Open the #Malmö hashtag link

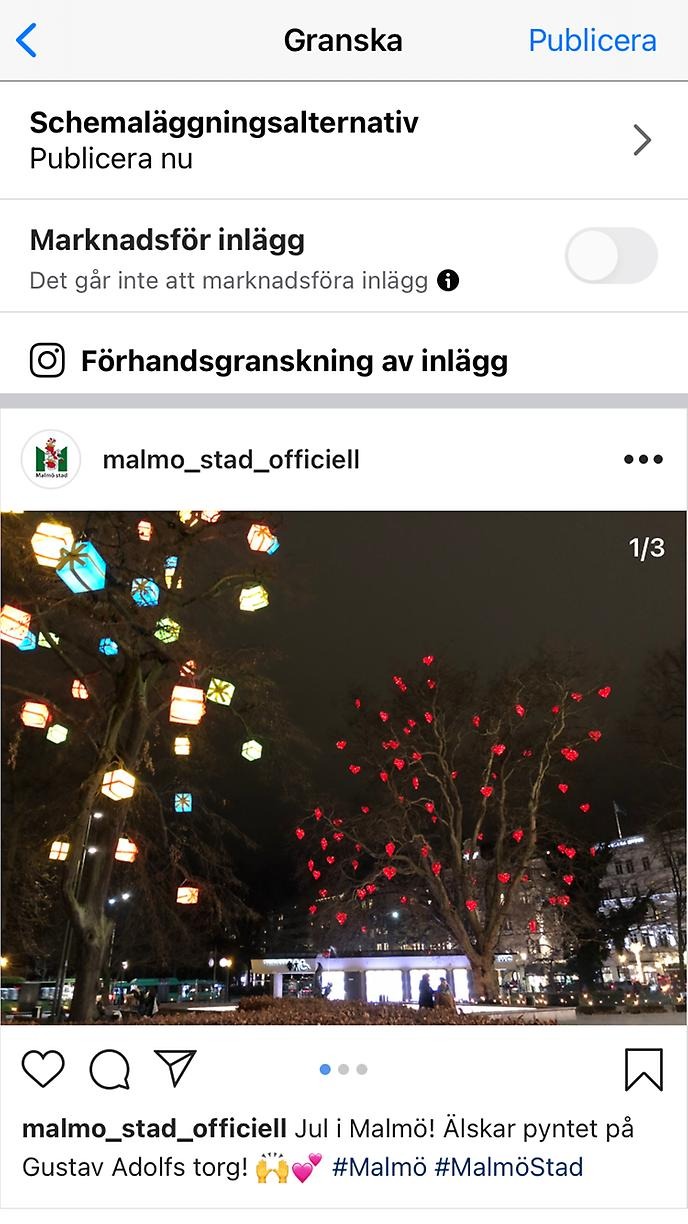(379, 1167)
